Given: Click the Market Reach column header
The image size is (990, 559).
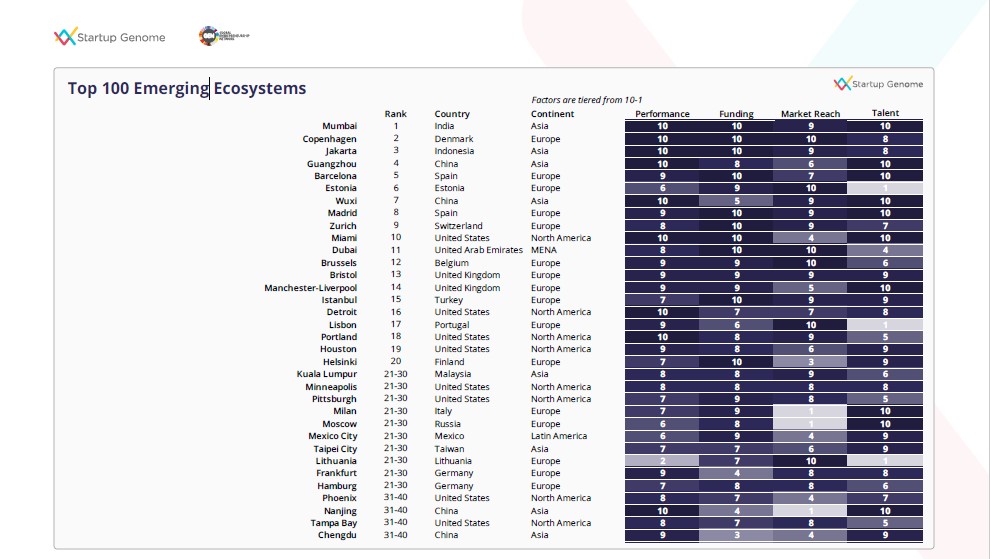Looking at the screenshot, I should 810,114.
